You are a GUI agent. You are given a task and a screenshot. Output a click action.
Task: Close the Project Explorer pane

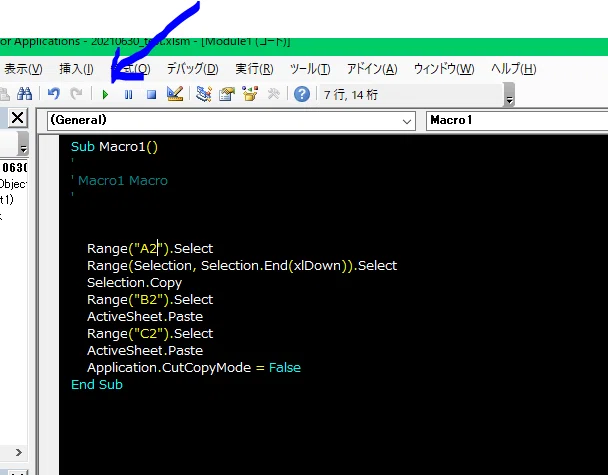point(17,117)
